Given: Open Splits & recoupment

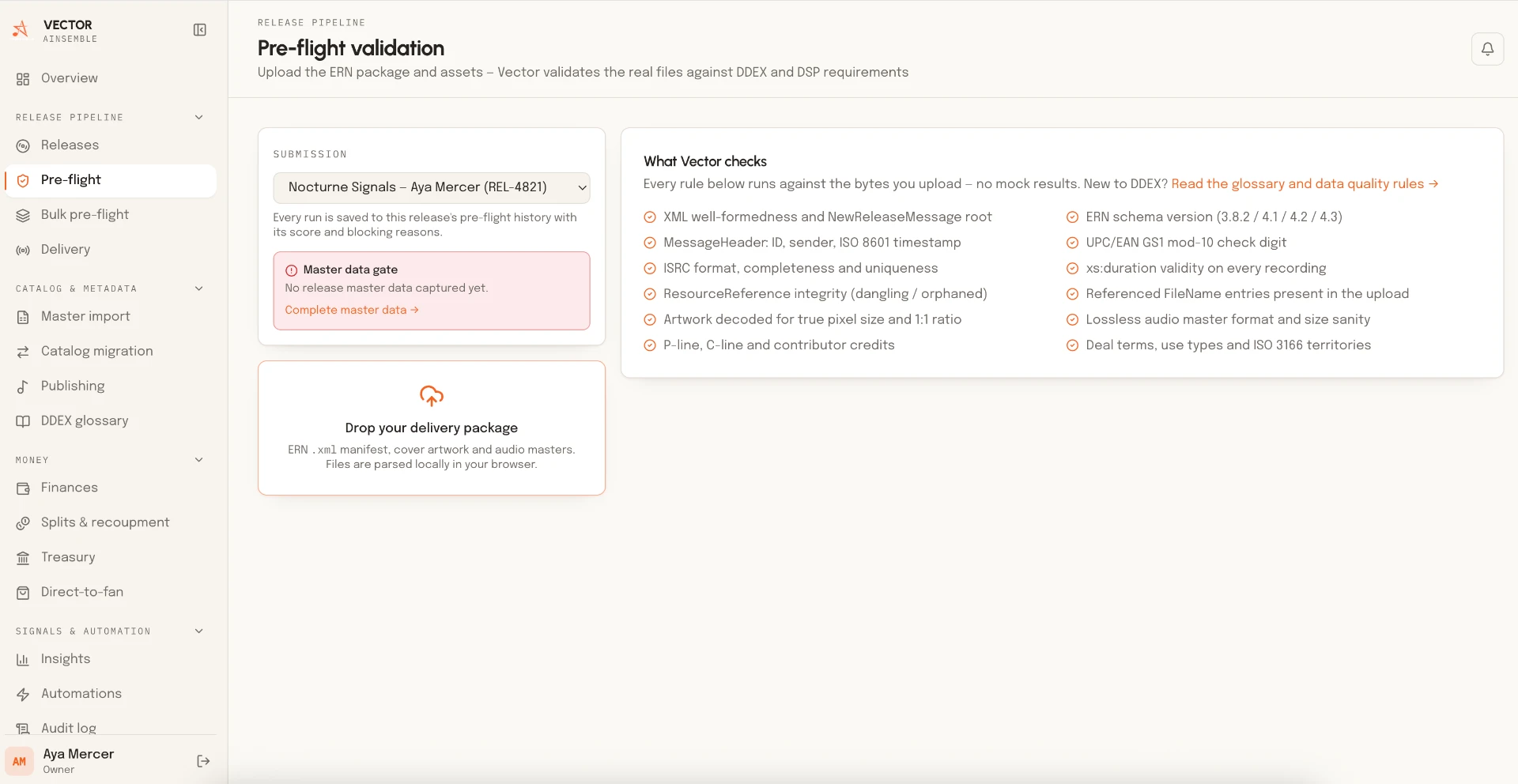Looking at the screenshot, I should point(111,522).
